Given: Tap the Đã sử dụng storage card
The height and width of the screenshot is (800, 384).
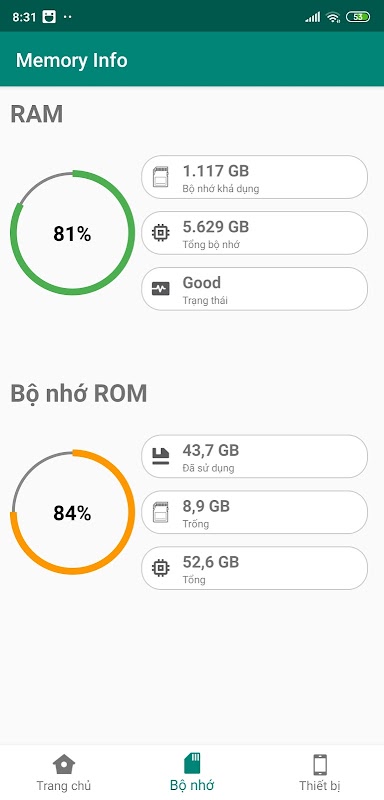Looking at the screenshot, I should coord(254,456).
